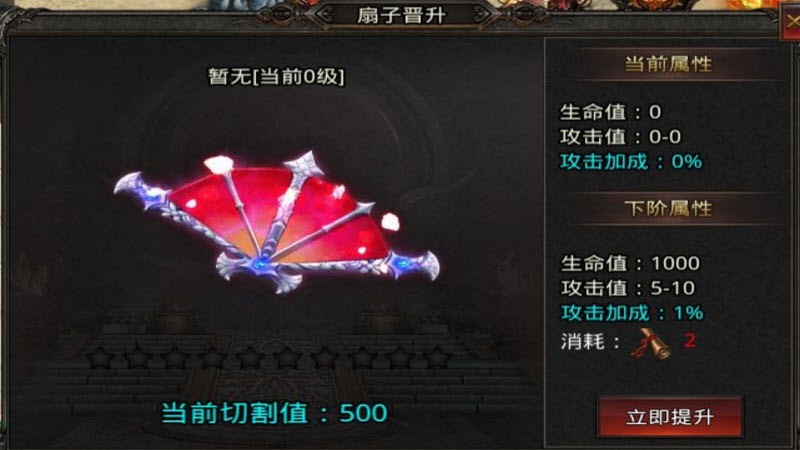Close the 扇子晋升 window
Viewport: 800px width, 450px height.
[x=791, y=23]
